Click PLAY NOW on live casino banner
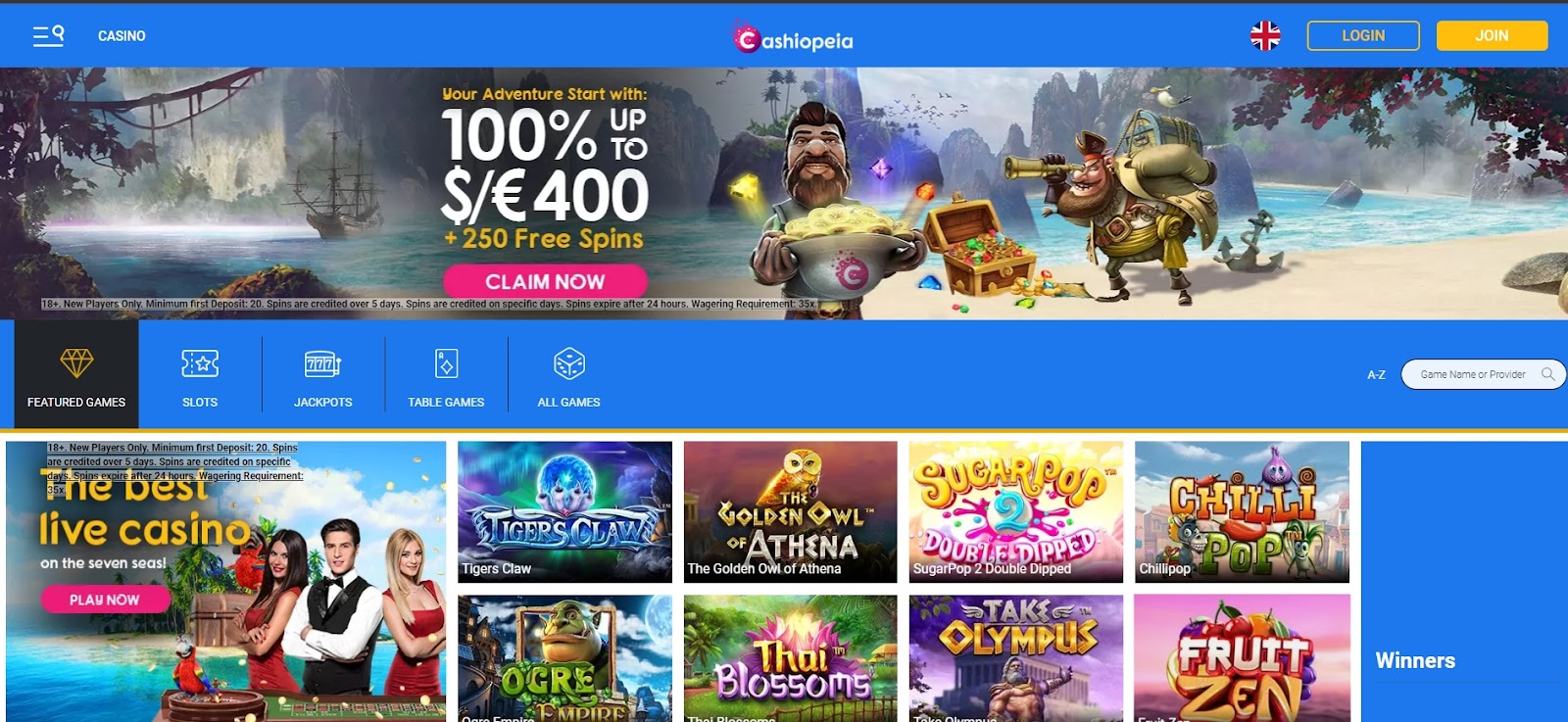1568x722 pixels. point(105,600)
